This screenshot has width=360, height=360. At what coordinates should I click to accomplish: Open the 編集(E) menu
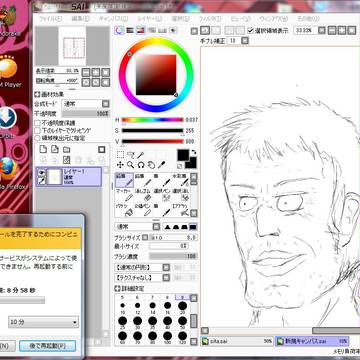pos(80,19)
